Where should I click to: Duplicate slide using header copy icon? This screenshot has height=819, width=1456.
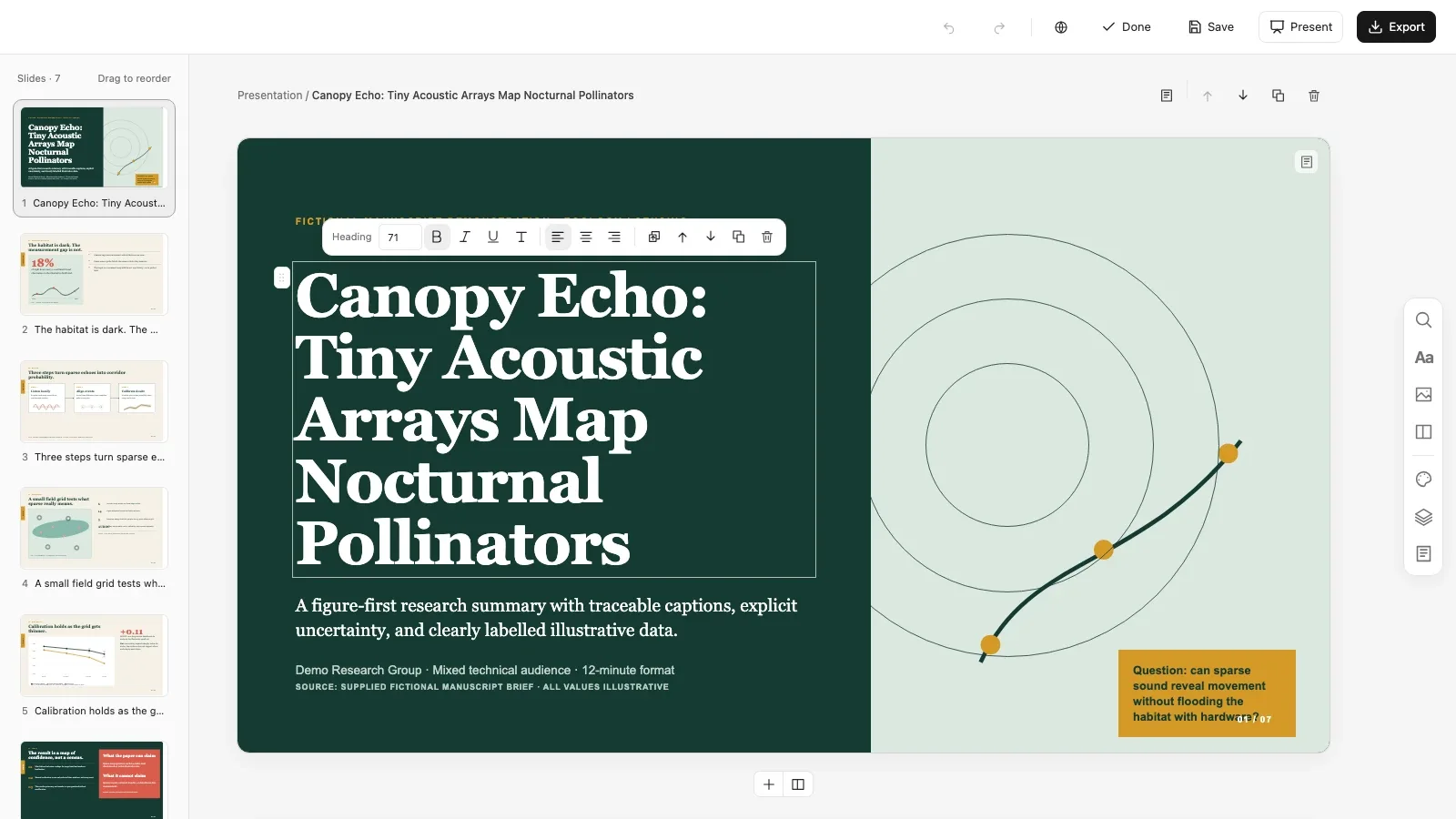pos(1279,96)
